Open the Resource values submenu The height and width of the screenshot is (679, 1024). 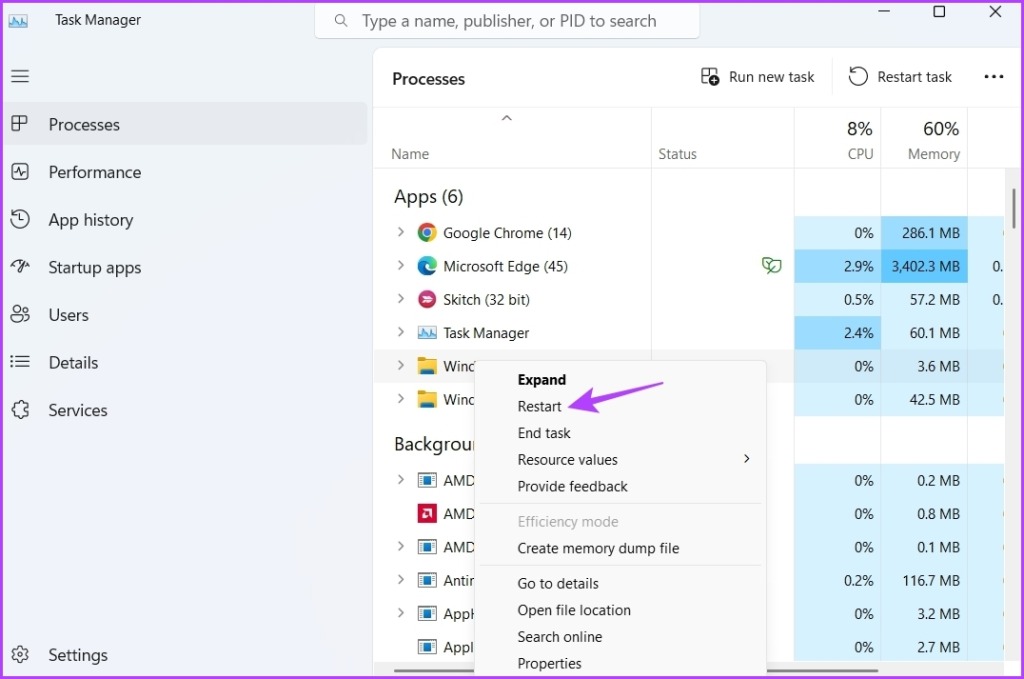567,459
